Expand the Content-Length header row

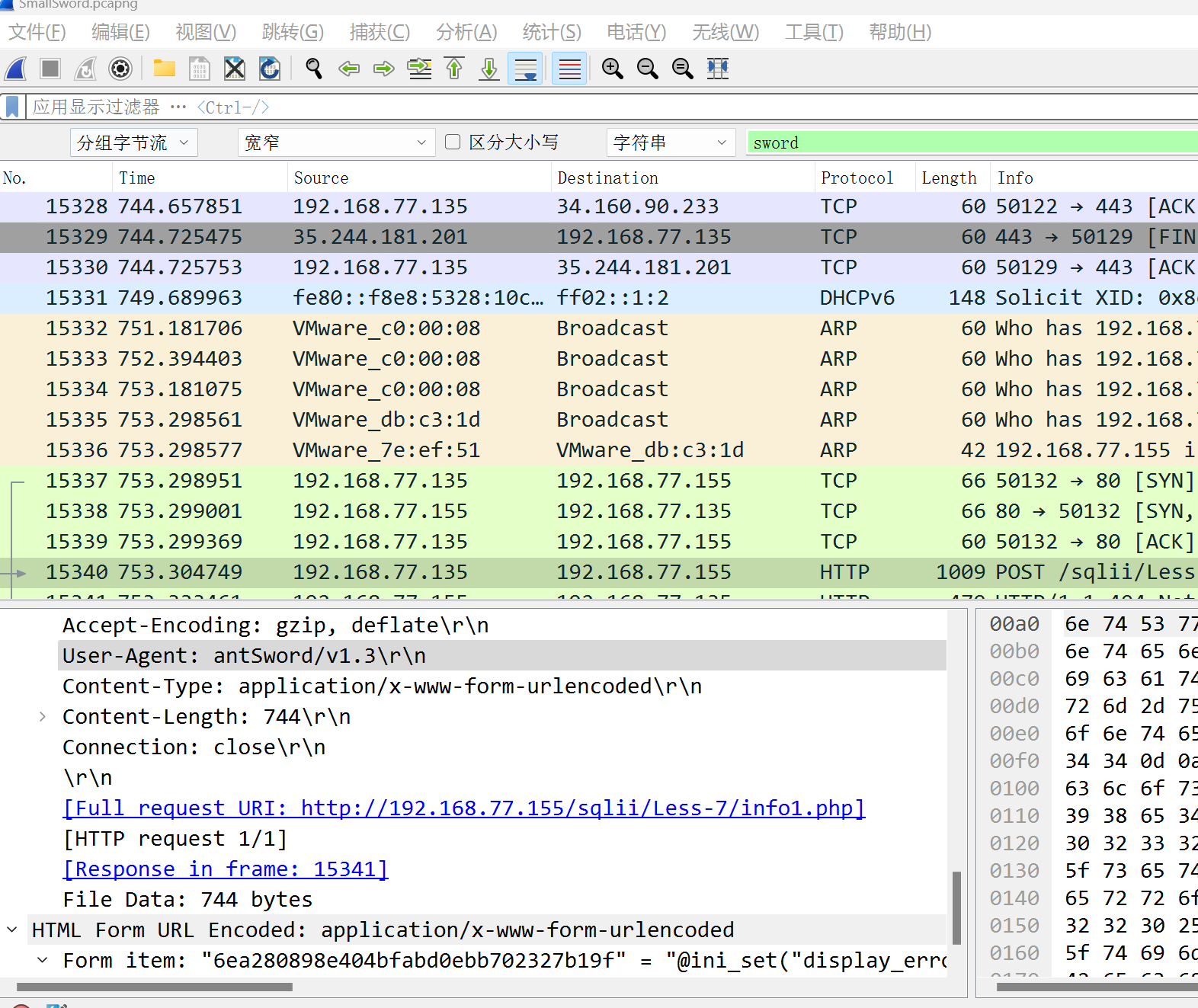click(x=43, y=716)
